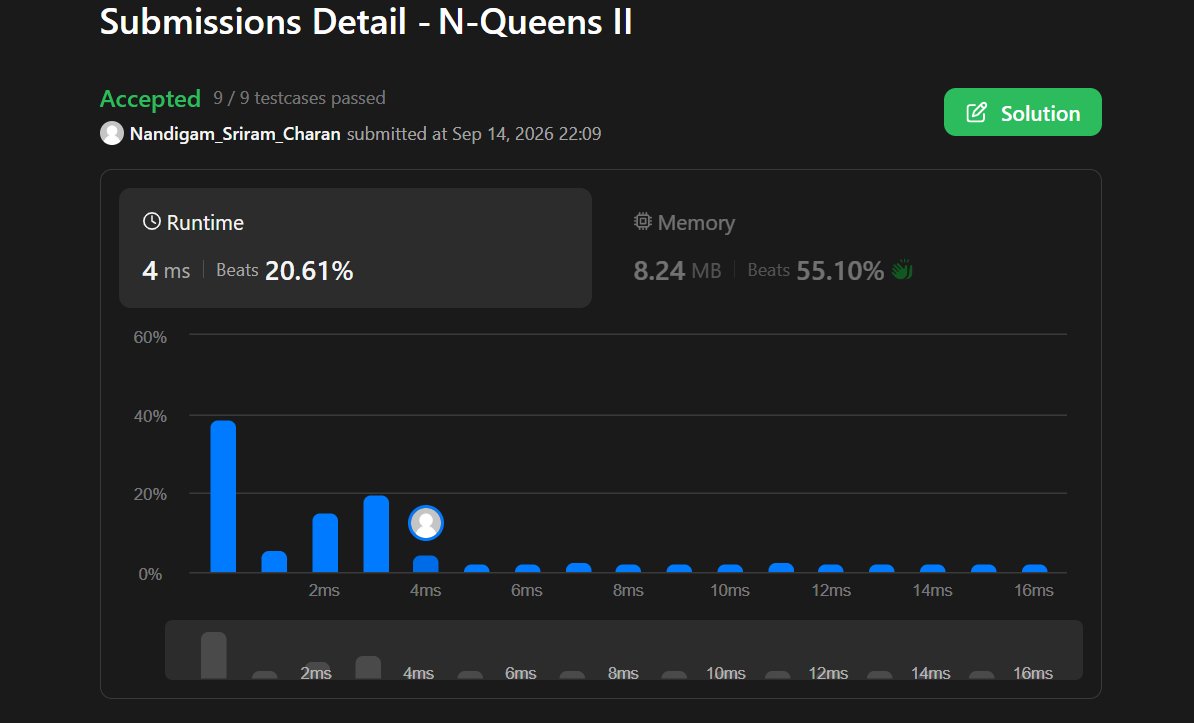The height and width of the screenshot is (723, 1194).
Task: Click the tallest blue bar in the runtime chart
Action: click(x=223, y=496)
